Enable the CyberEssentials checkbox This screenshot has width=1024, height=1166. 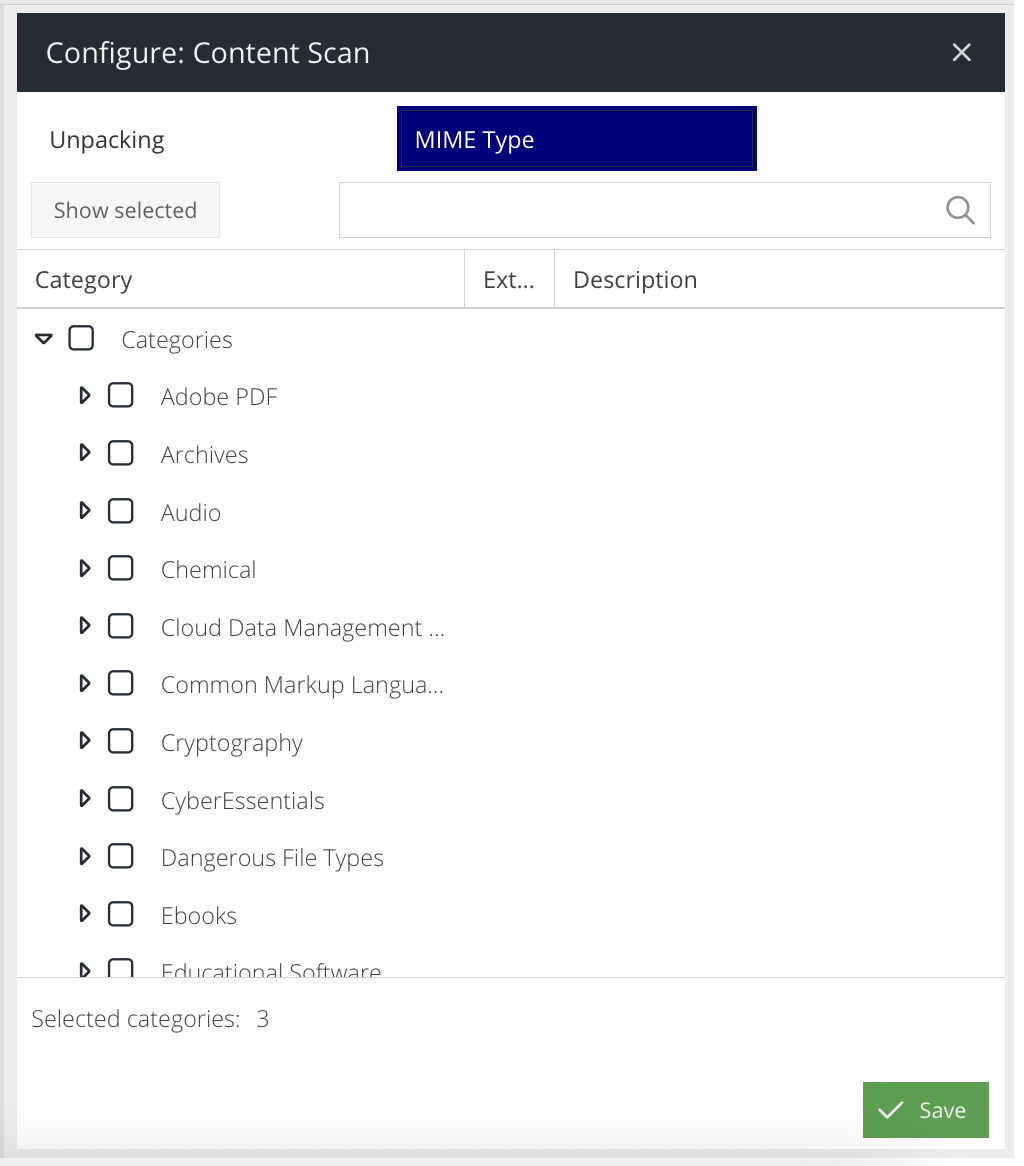click(x=120, y=799)
